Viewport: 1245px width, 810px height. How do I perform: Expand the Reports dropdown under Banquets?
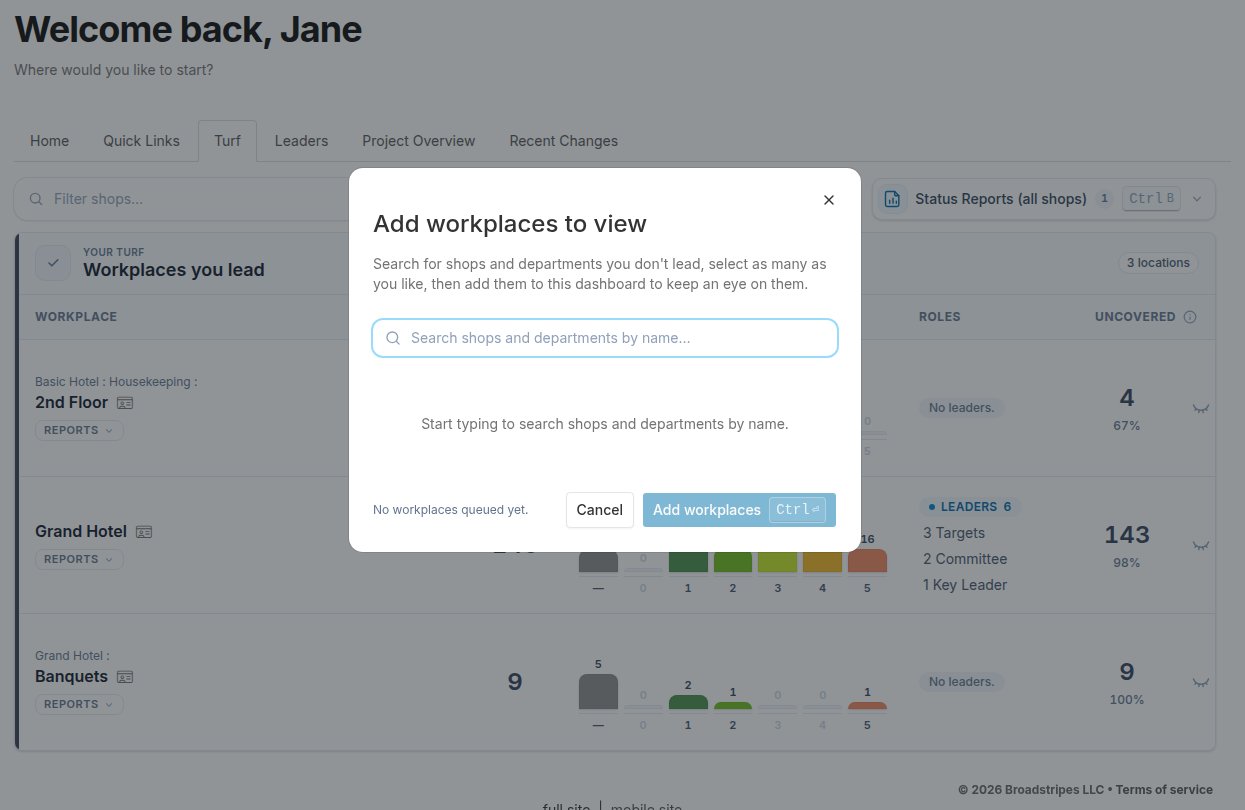click(79, 704)
